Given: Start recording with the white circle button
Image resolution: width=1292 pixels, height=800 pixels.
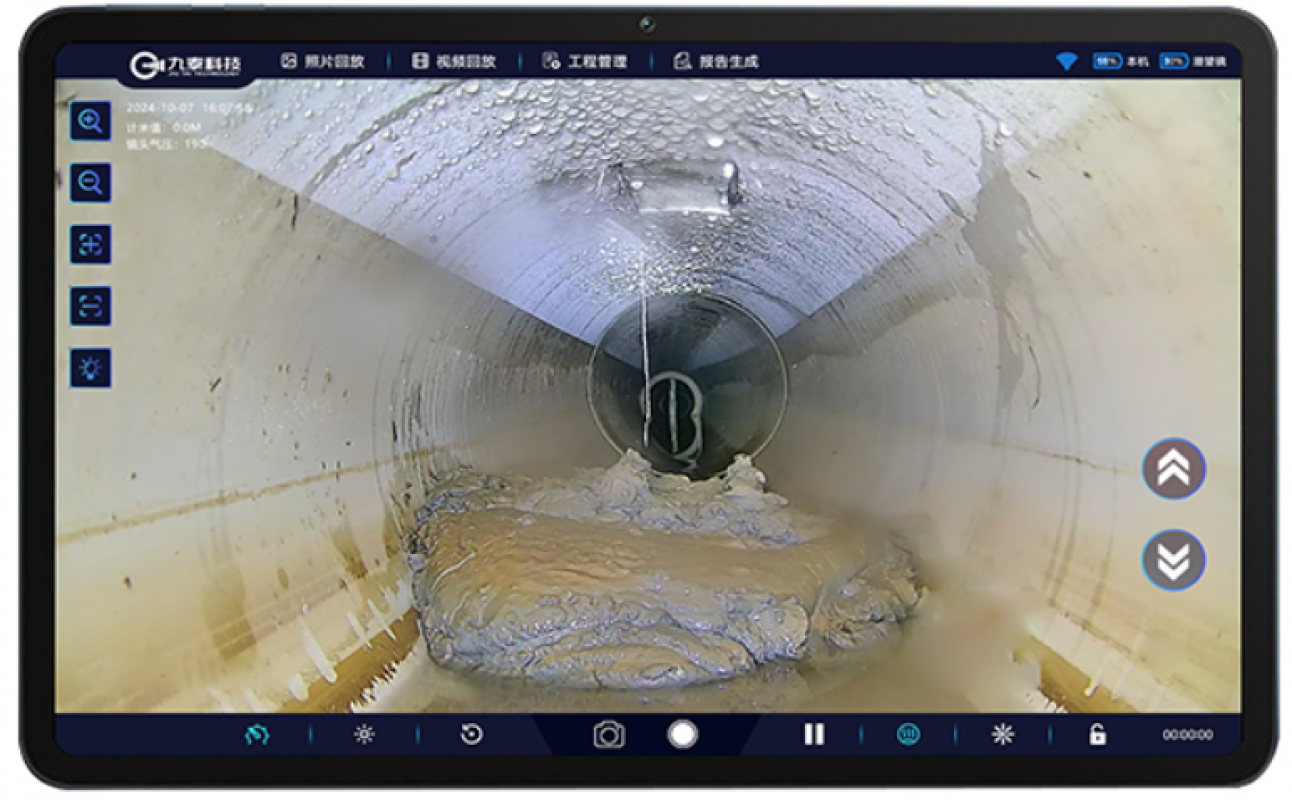Looking at the screenshot, I should 682,734.
